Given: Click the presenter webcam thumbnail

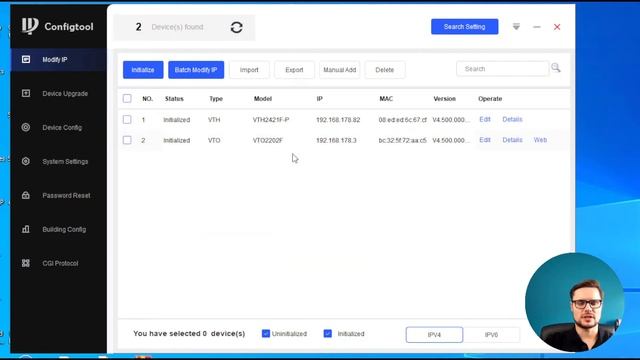Looking at the screenshot, I should point(574,302).
